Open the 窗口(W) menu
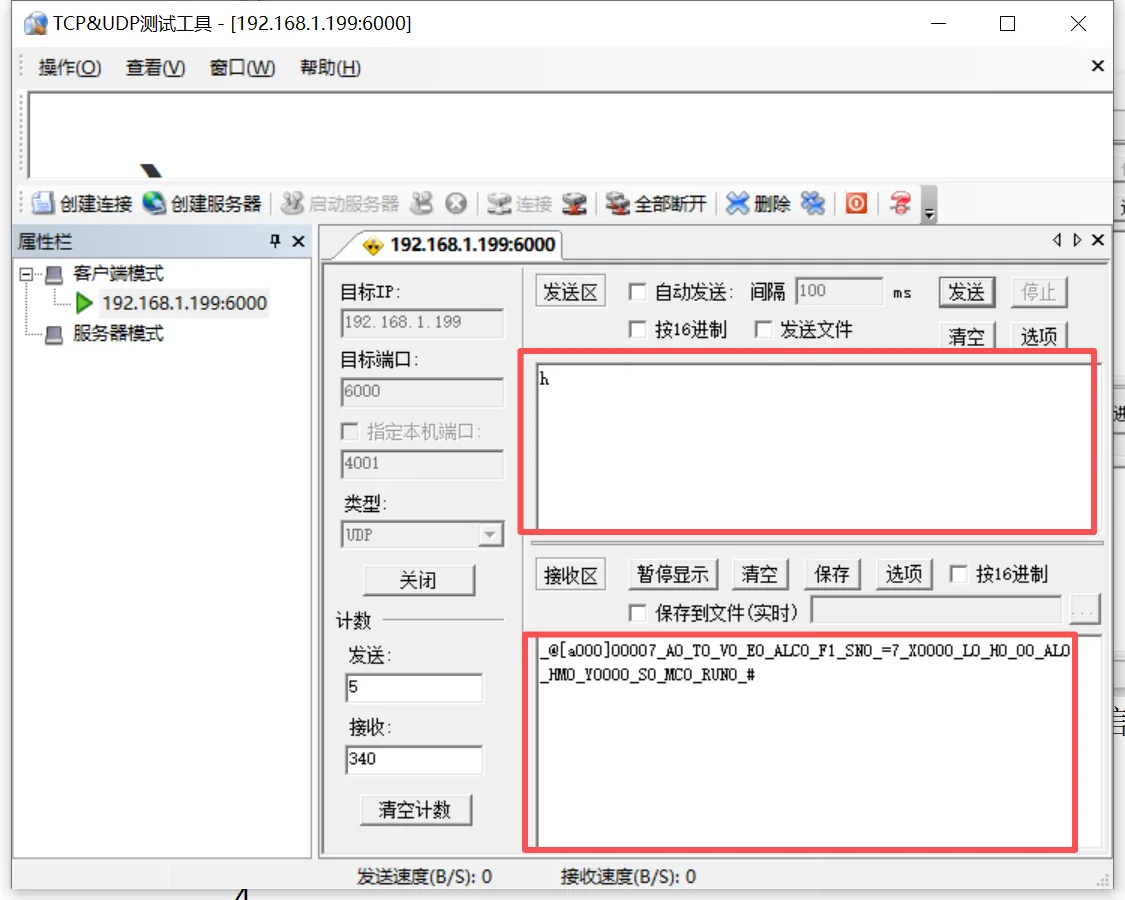The width and height of the screenshot is (1125, 900). [x=243, y=67]
